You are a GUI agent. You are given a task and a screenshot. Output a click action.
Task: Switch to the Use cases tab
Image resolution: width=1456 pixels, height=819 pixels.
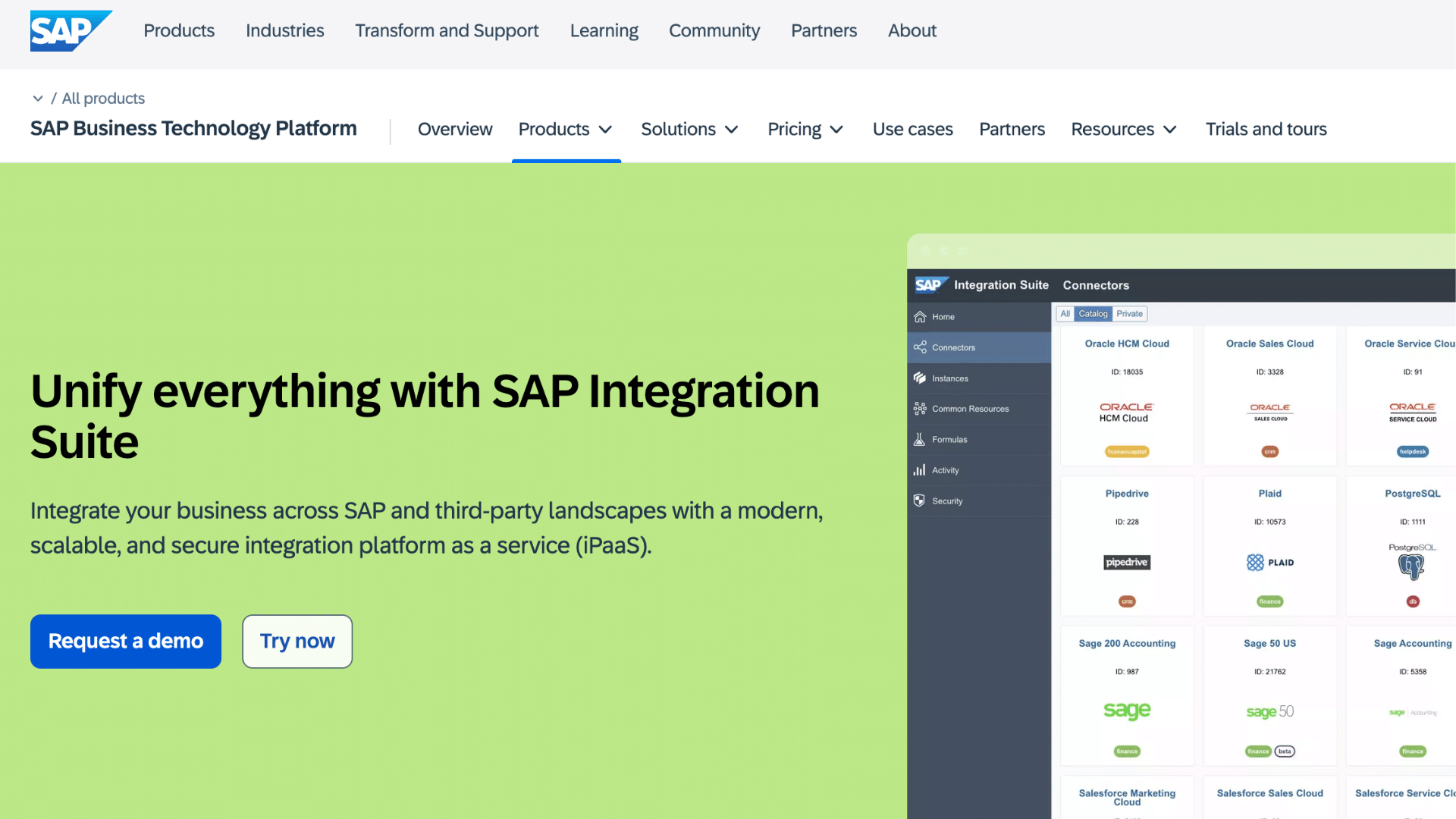912,129
